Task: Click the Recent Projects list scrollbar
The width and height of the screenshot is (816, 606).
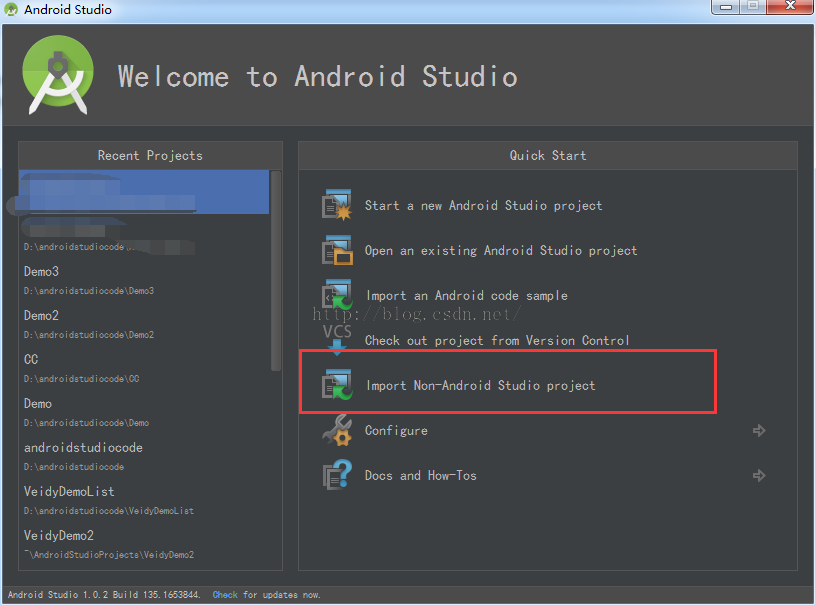Action: click(x=276, y=271)
